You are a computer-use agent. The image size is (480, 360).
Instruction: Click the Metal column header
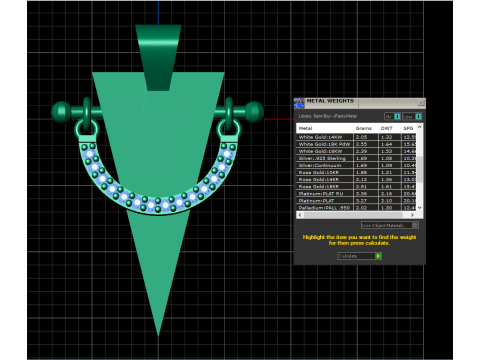[x=325, y=128]
